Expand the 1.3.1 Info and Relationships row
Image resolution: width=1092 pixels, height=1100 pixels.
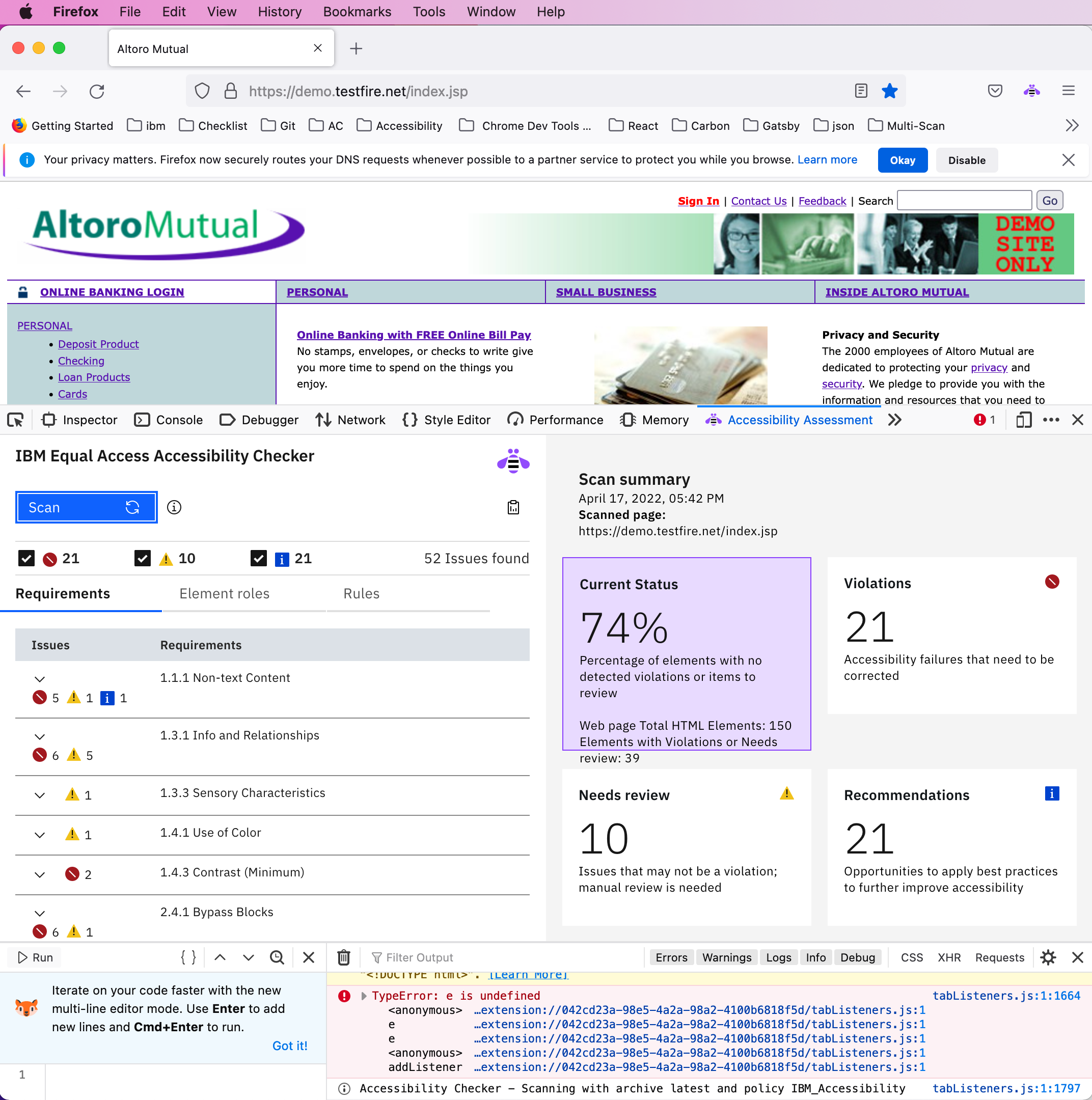click(40, 737)
